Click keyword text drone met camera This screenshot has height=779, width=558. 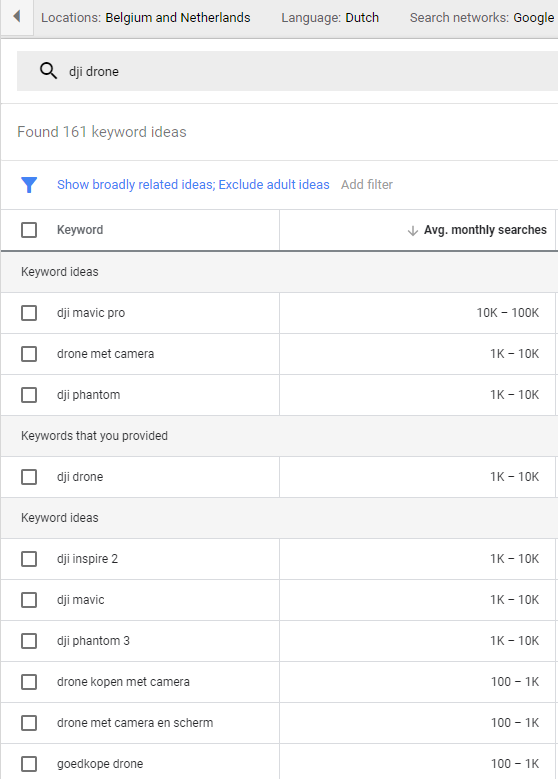tap(105, 354)
